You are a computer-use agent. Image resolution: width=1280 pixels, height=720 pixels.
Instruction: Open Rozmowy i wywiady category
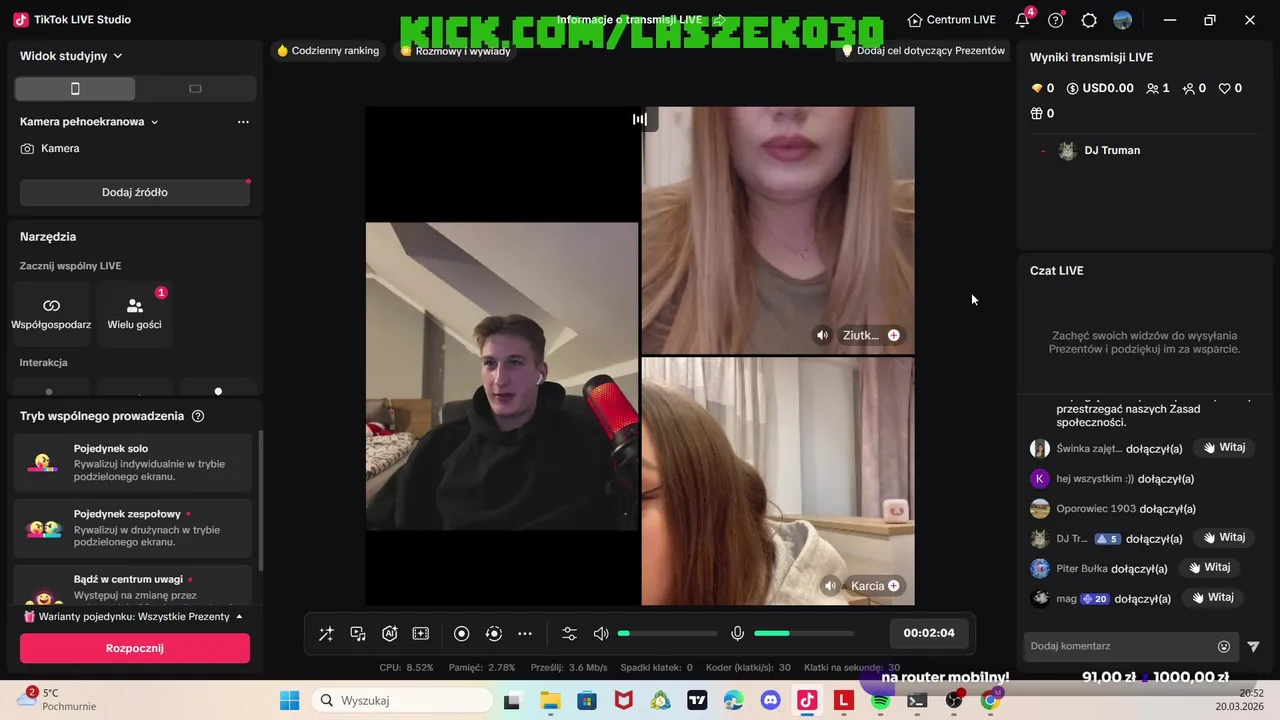(455, 51)
